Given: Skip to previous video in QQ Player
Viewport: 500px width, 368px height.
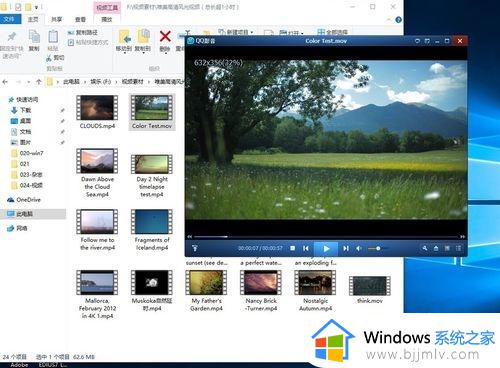Looking at the screenshot, I should tap(306, 248).
